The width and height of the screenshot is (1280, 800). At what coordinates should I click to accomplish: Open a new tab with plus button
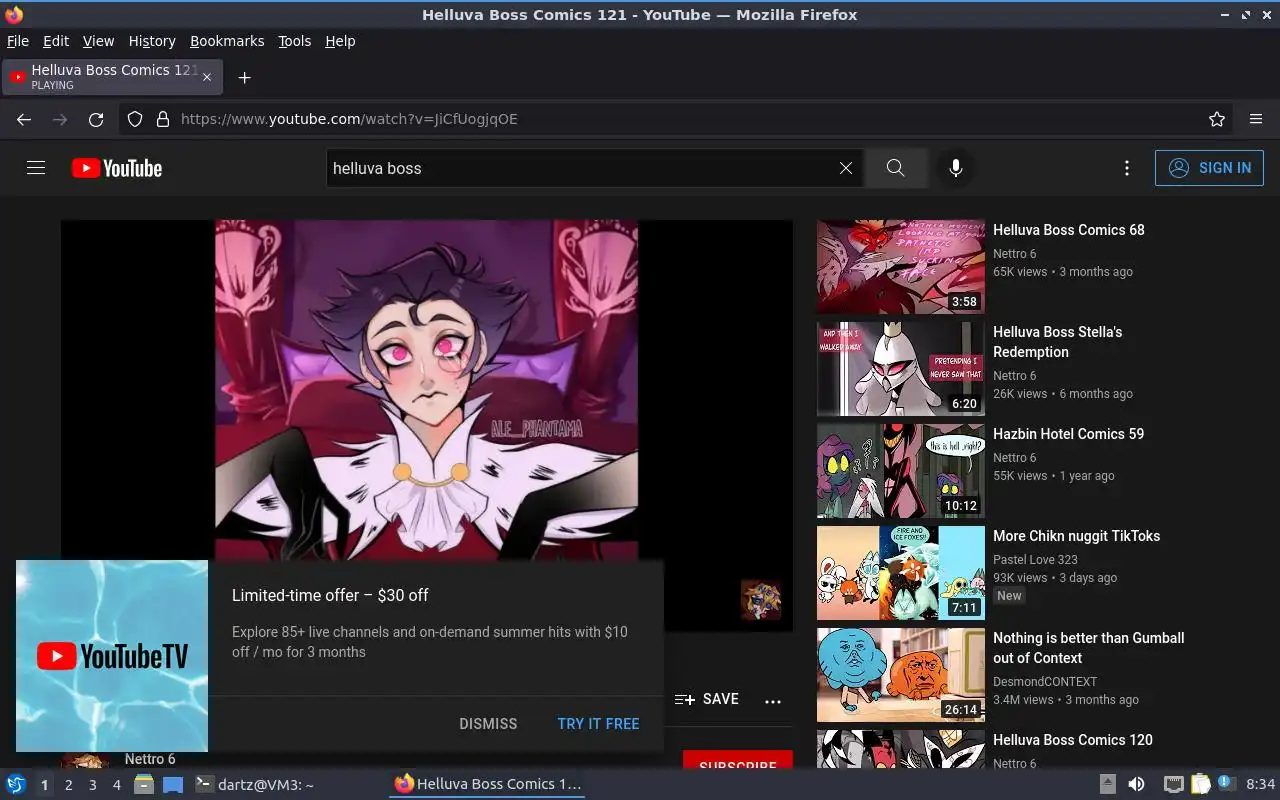[244, 77]
